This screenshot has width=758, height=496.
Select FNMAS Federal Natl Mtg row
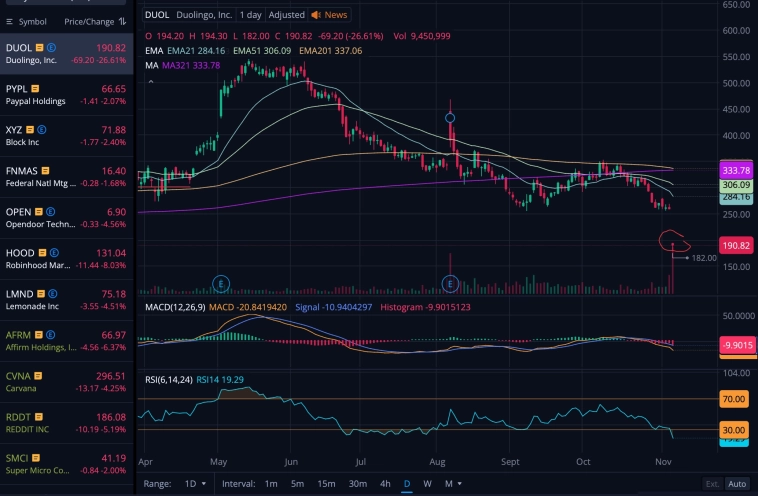click(x=67, y=177)
